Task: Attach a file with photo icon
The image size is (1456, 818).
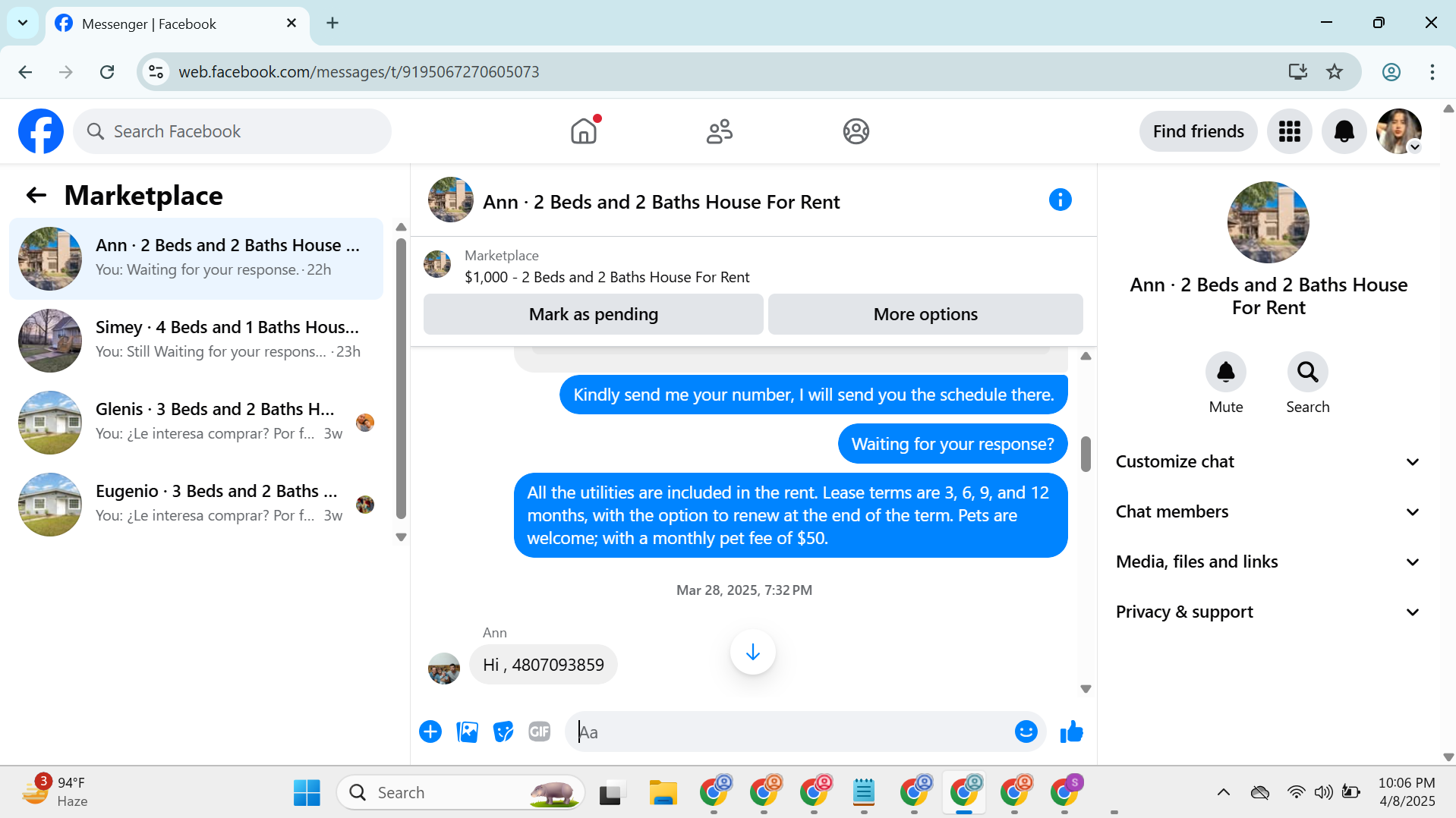Action: click(x=467, y=731)
